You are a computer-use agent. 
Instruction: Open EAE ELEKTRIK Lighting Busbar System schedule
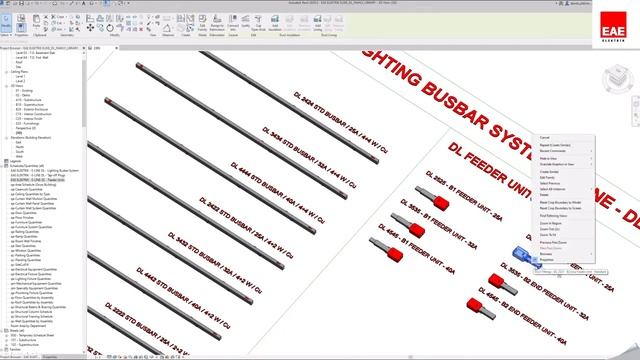[44, 171]
